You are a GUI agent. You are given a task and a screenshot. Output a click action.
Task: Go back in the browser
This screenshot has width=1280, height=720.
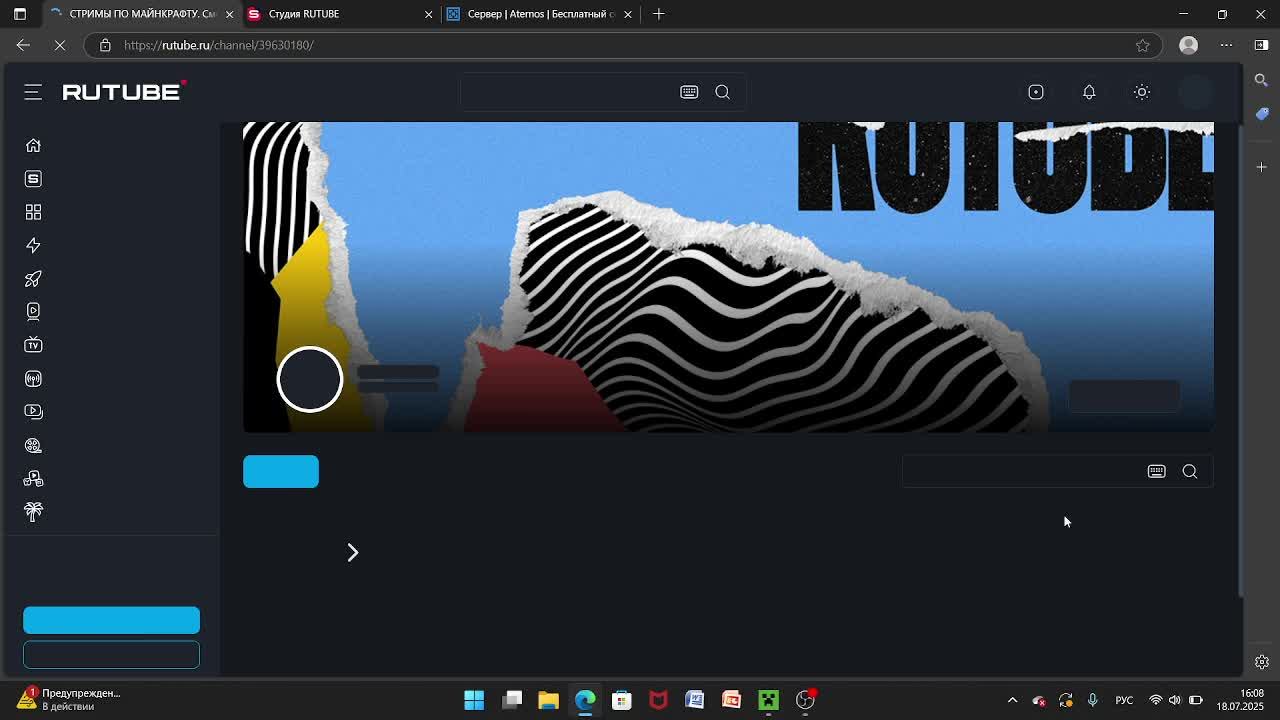point(23,45)
